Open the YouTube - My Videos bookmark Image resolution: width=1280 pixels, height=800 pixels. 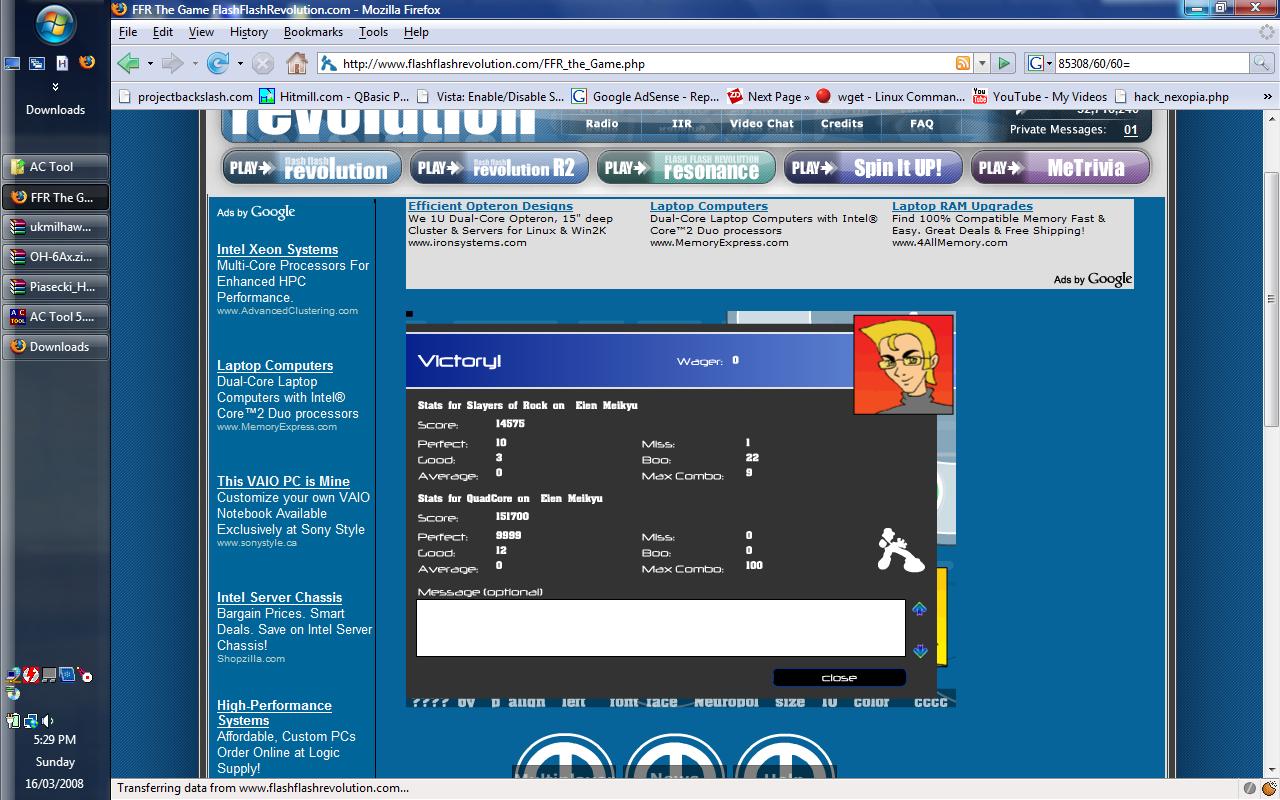[x=1039, y=96]
